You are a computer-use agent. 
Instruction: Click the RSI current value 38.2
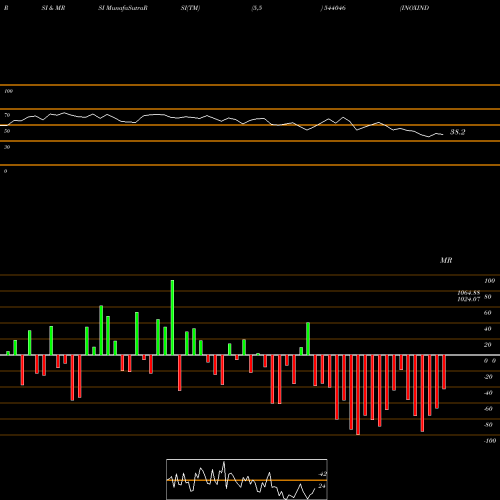click(x=457, y=132)
